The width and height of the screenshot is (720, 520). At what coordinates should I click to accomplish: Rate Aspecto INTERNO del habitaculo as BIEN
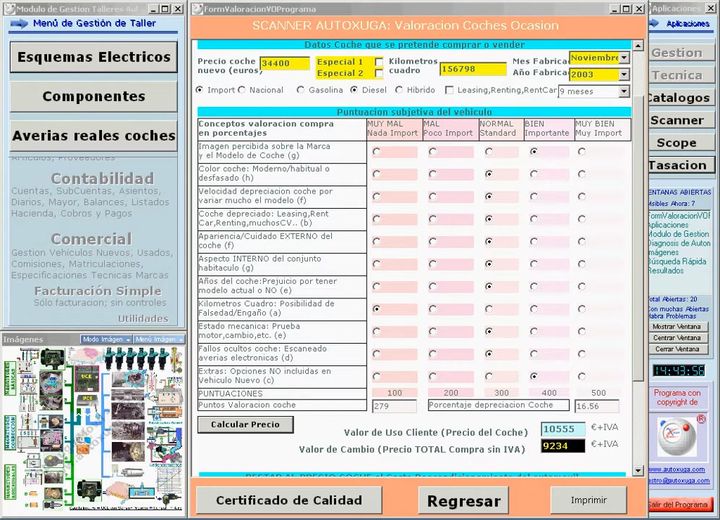[534, 264]
